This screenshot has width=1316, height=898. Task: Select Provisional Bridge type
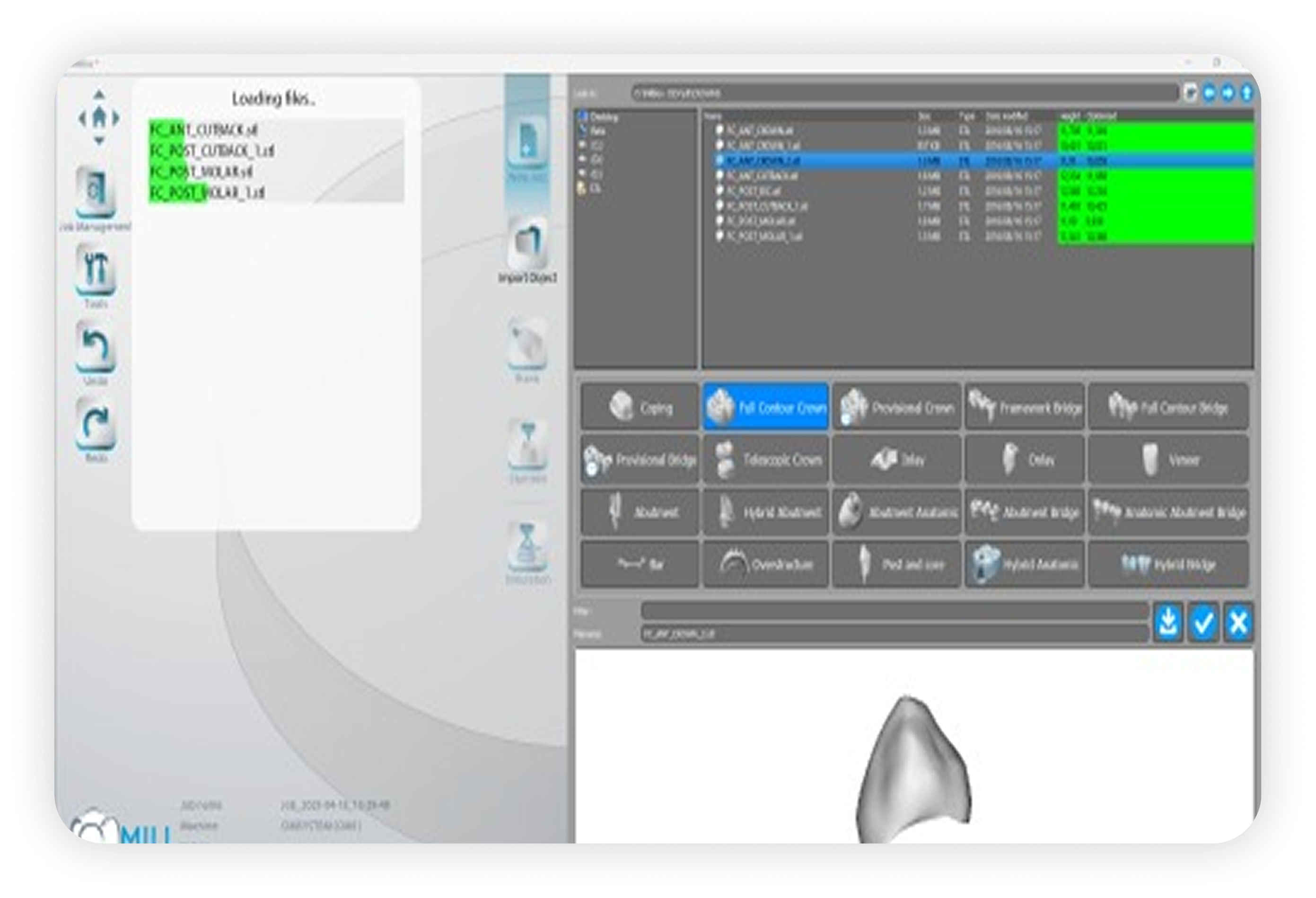(x=639, y=459)
